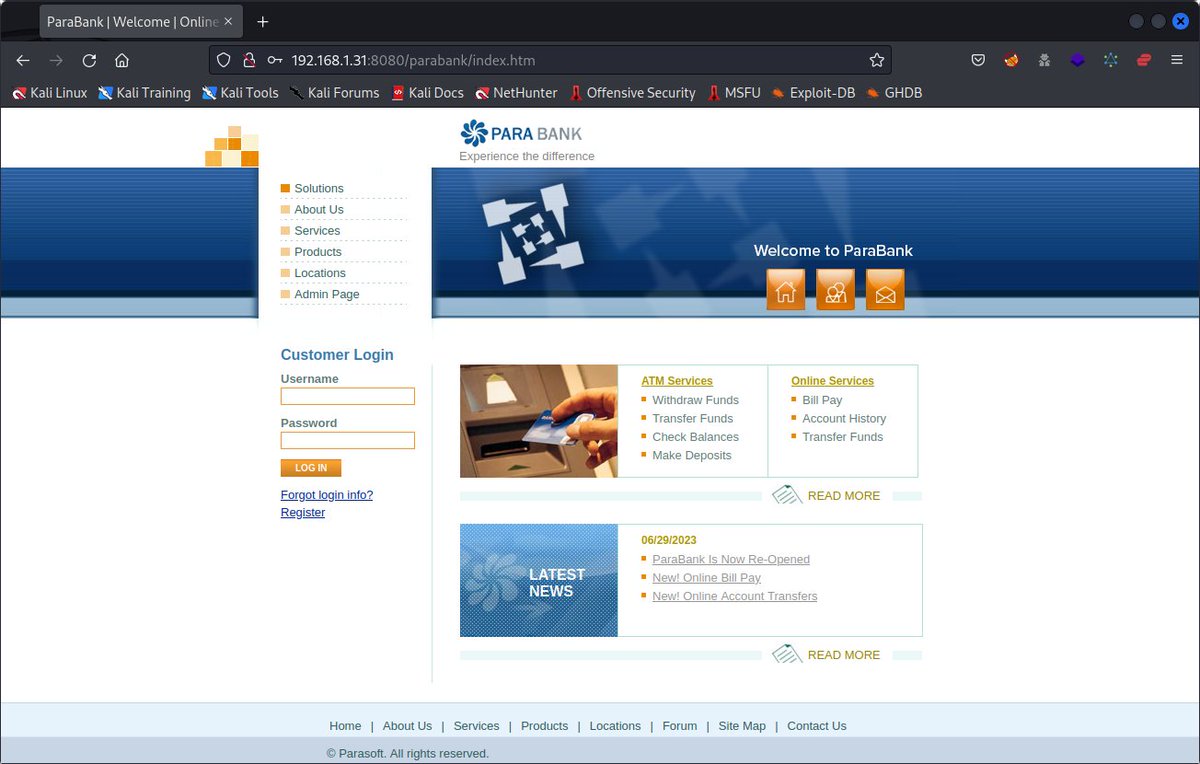Open browser home page icon
The height and width of the screenshot is (764, 1200).
pos(121,60)
